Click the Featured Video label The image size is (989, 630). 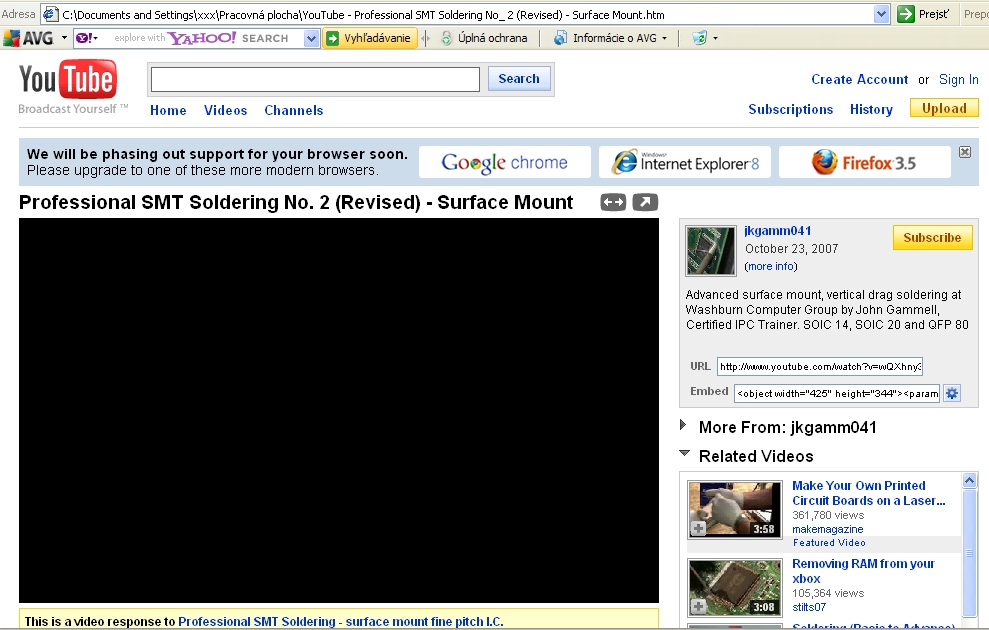tap(829, 542)
